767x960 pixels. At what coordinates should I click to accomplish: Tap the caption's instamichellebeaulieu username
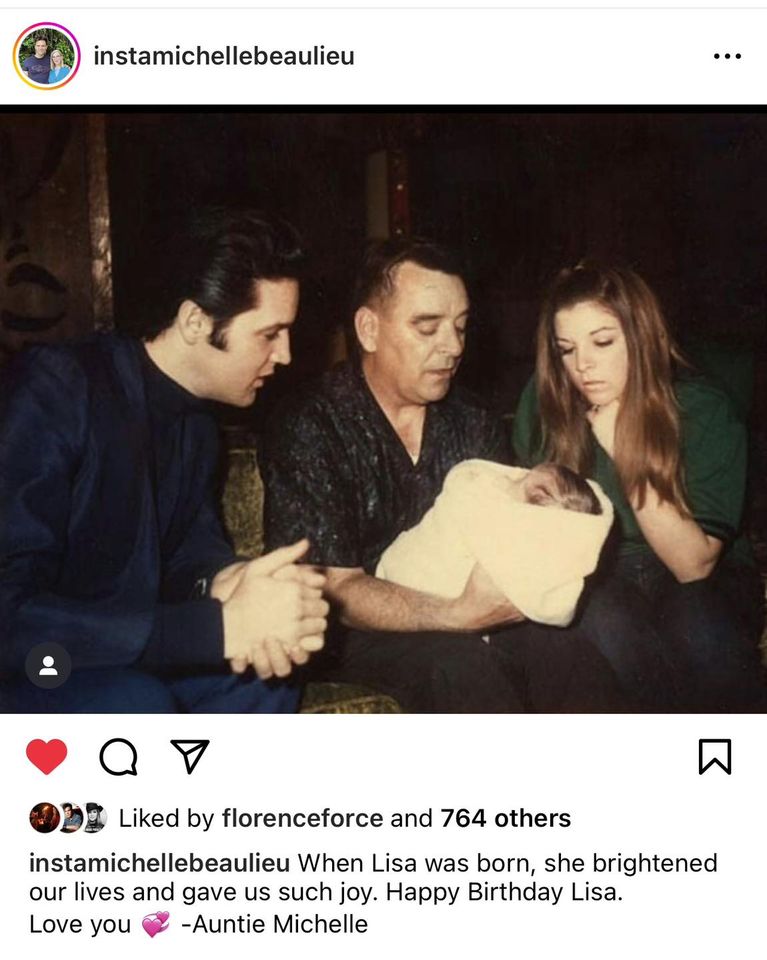159,863
